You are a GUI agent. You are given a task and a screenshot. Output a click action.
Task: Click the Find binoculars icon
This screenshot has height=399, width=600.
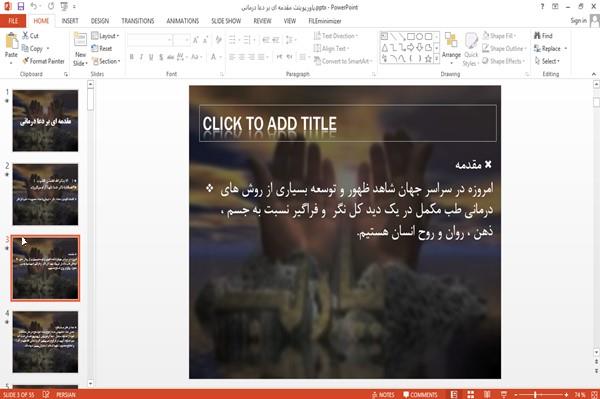pyautogui.click(x=537, y=36)
